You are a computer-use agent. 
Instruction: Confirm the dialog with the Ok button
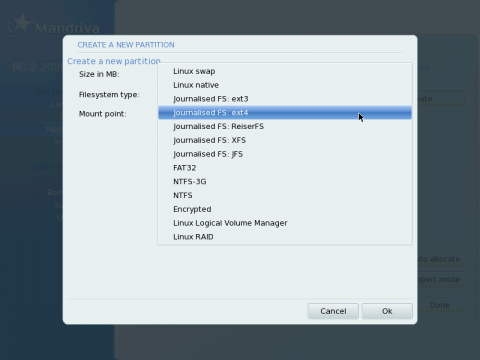point(387,311)
